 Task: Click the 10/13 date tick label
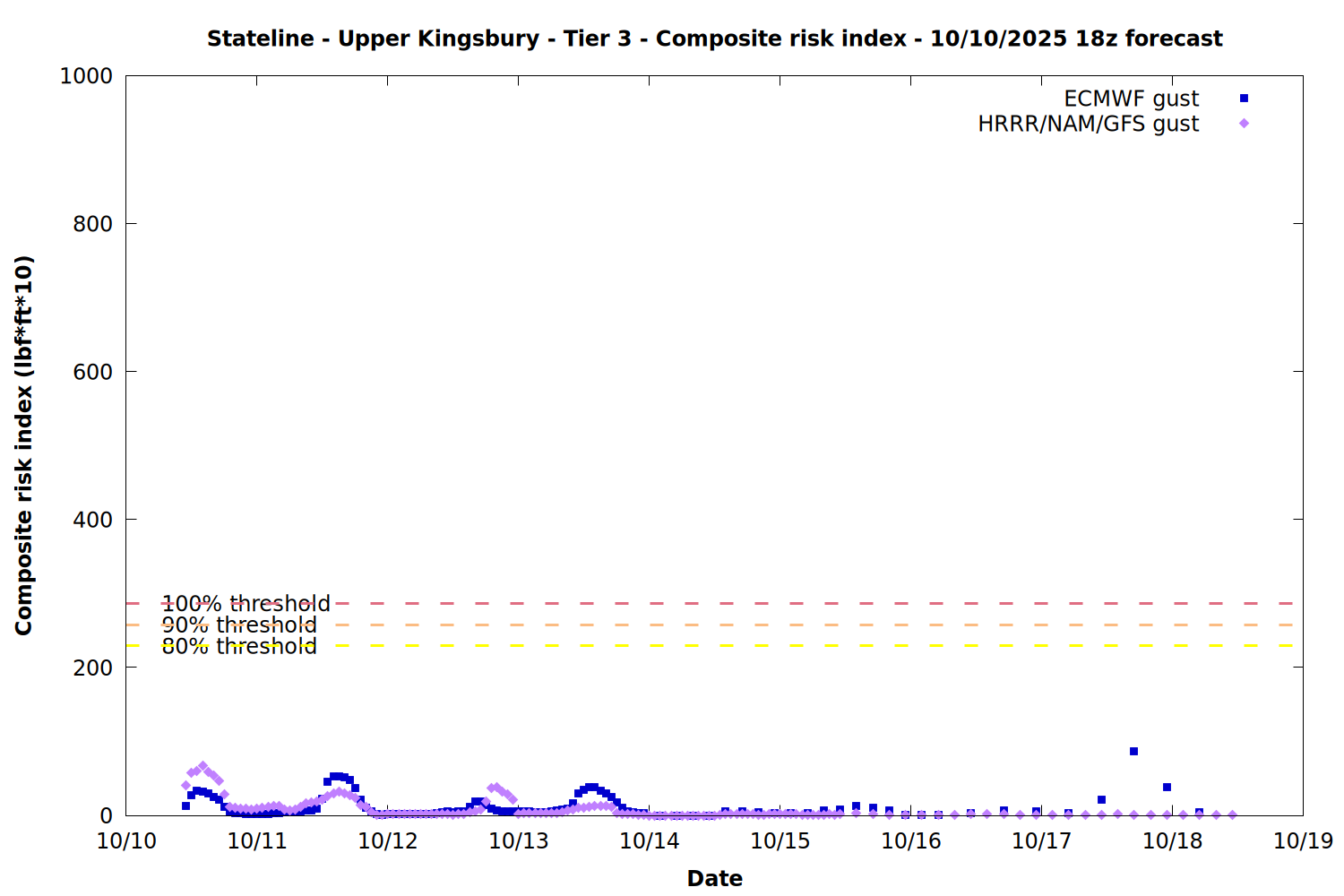coord(519,841)
